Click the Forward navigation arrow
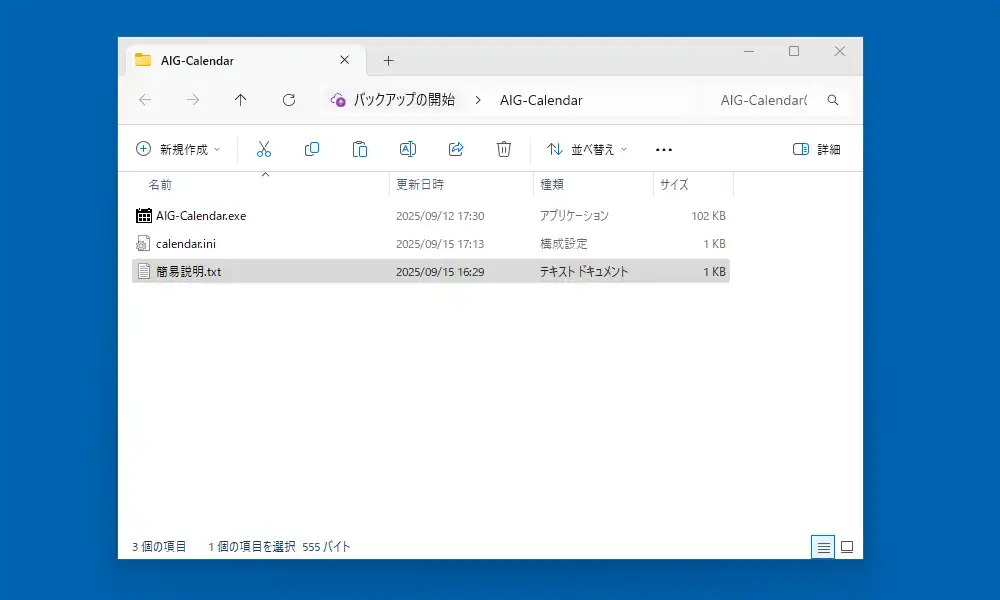Viewport: 1000px width, 600px height. [193, 99]
